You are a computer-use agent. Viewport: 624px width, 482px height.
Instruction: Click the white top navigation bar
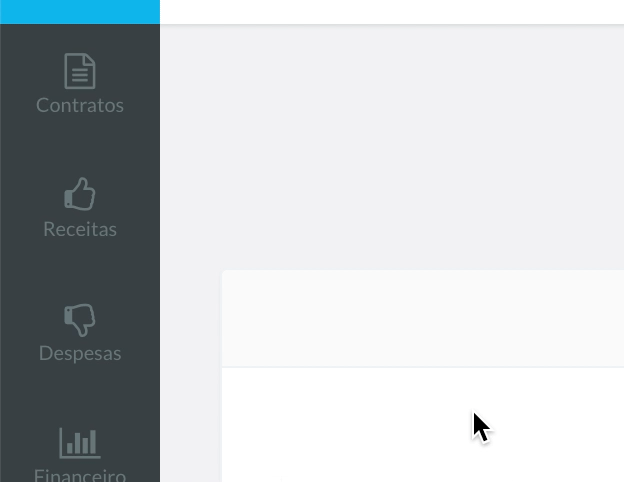(392, 12)
